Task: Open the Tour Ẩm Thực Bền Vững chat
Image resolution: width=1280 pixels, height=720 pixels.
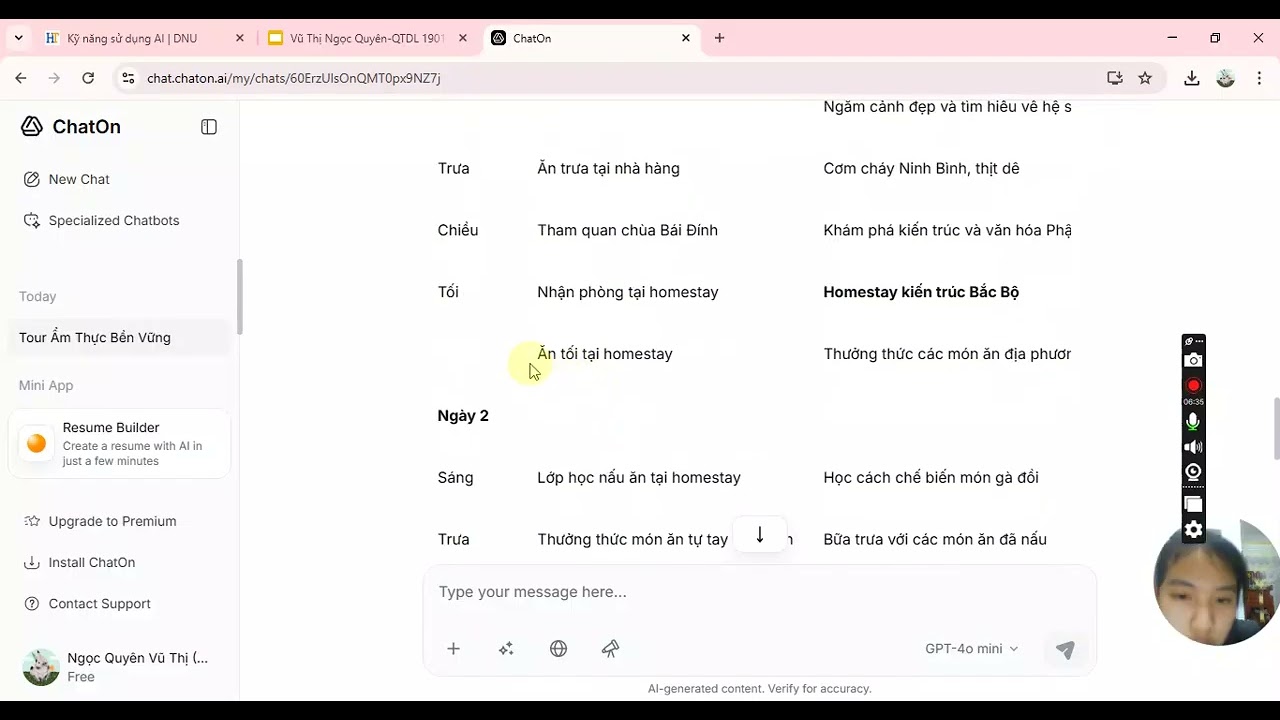Action: [118, 337]
